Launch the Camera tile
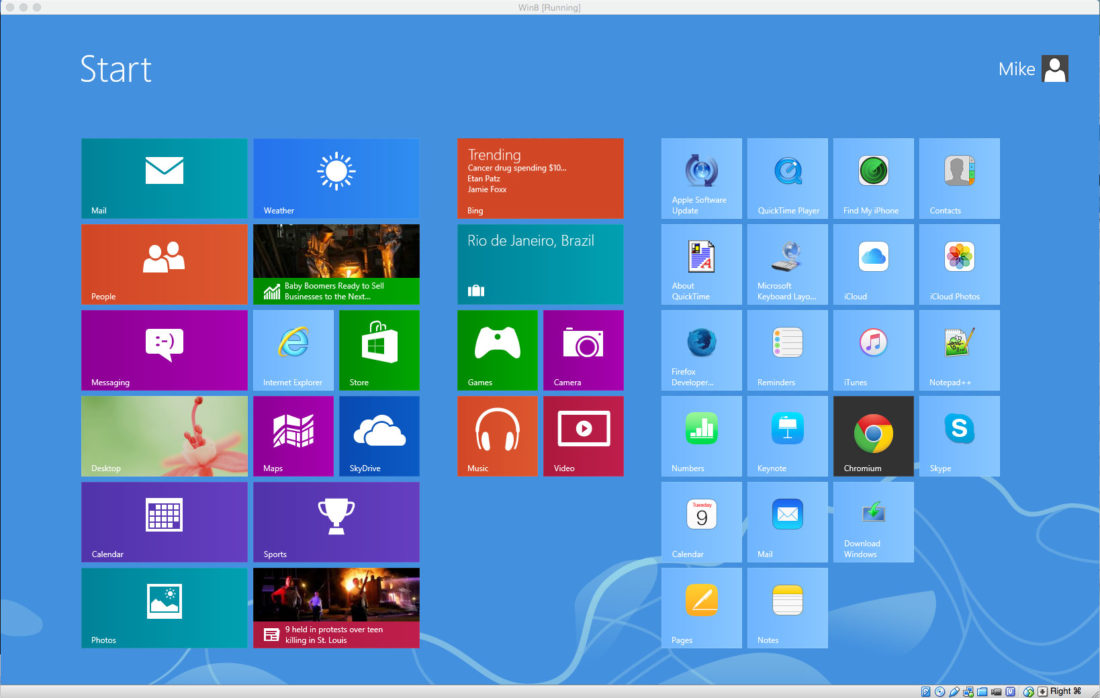 (583, 350)
